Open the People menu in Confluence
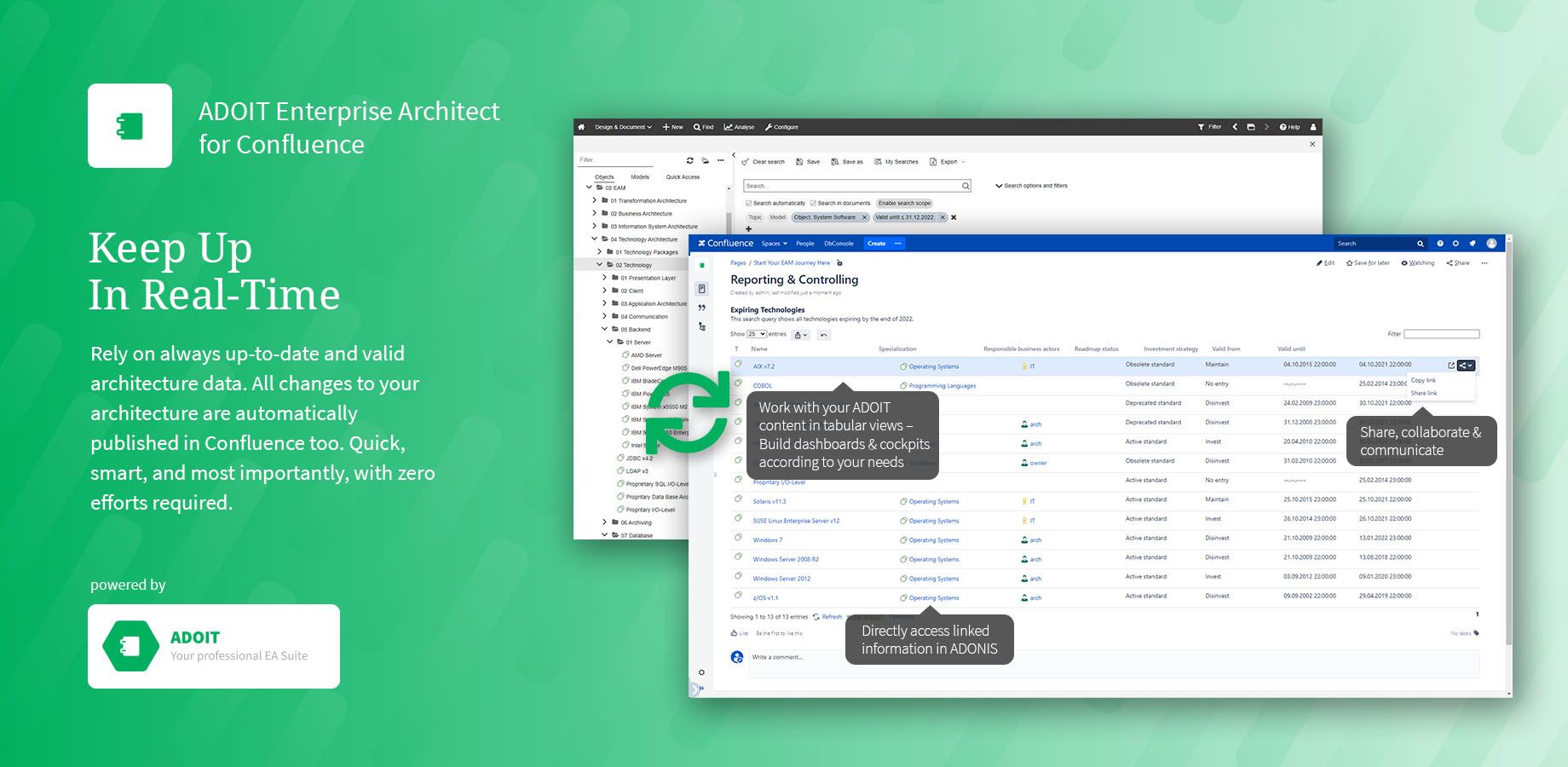The height and width of the screenshot is (767, 1568). (x=805, y=244)
